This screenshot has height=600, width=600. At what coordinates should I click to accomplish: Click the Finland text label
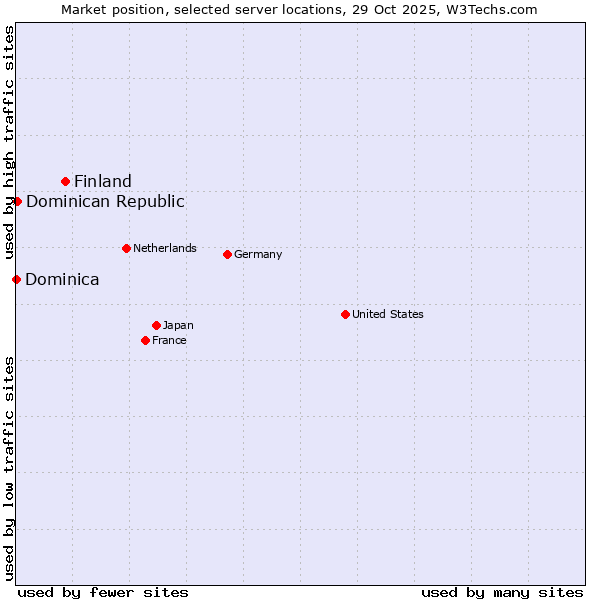pyautogui.click(x=103, y=181)
